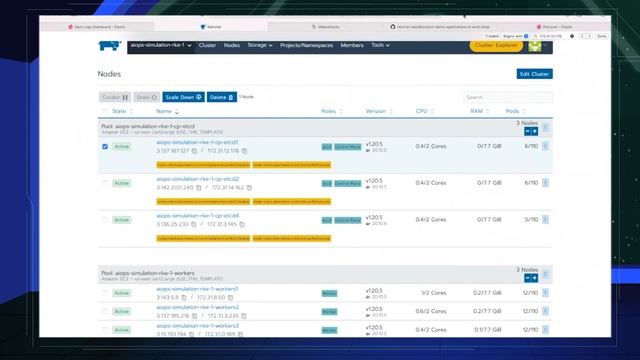Focus the Search field above the table
640x360 pixels.
(x=508, y=97)
